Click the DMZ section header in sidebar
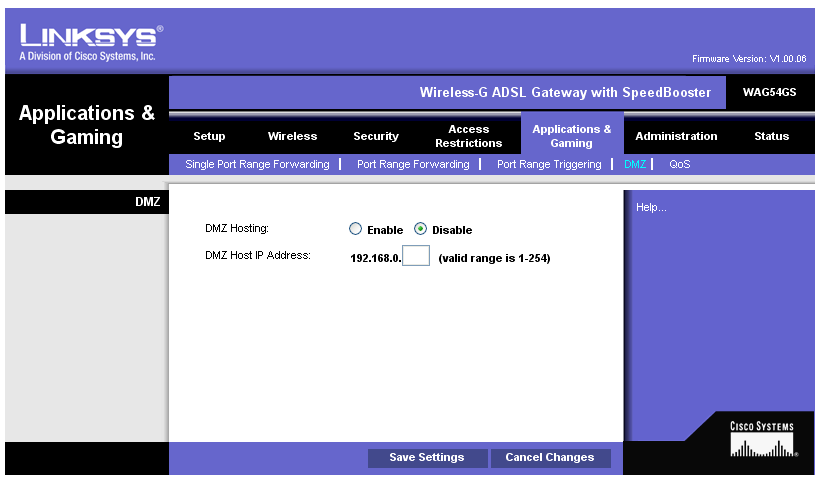Viewport: 821px width, 478px height. tap(87, 202)
